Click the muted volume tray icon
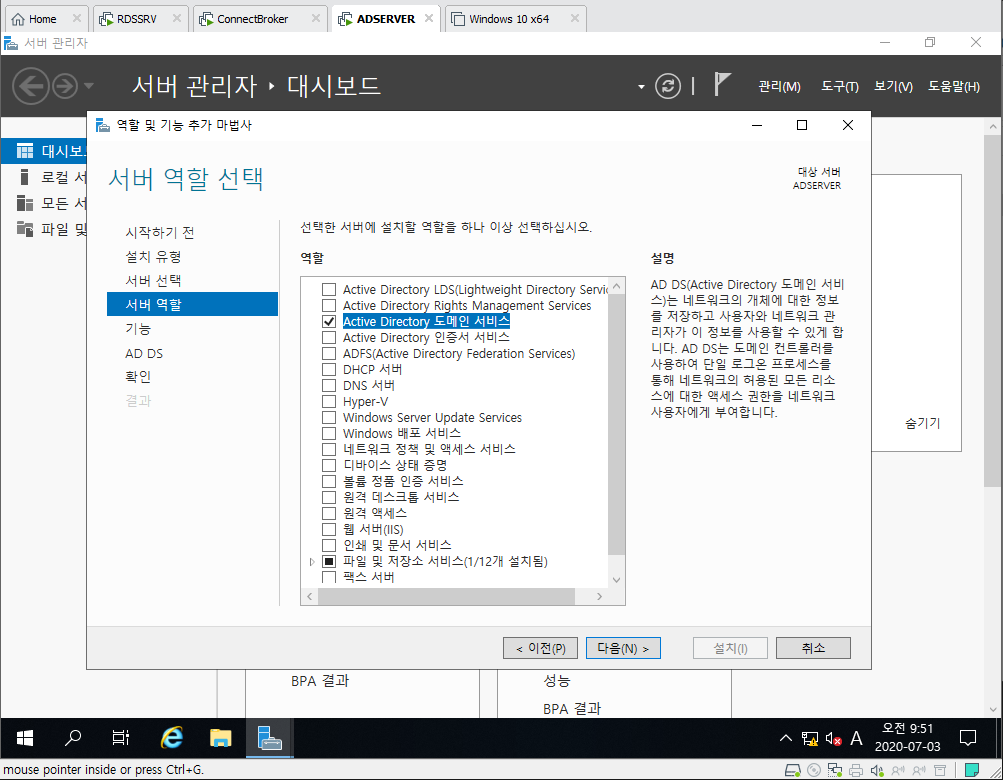The height and width of the screenshot is (780, 1003). [x=833, y=739]
